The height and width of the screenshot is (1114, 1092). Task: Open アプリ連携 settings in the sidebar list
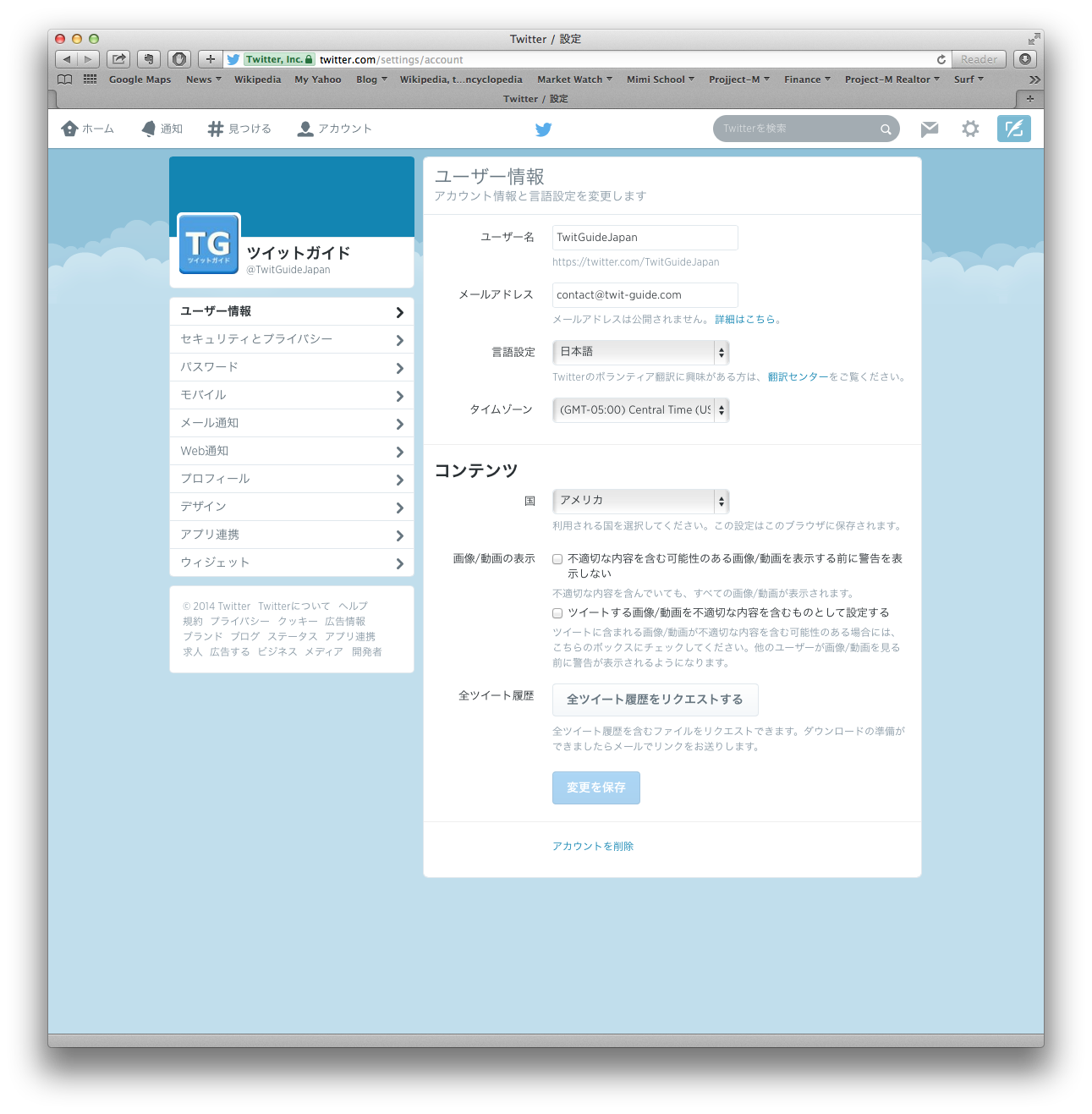(292, 535)
